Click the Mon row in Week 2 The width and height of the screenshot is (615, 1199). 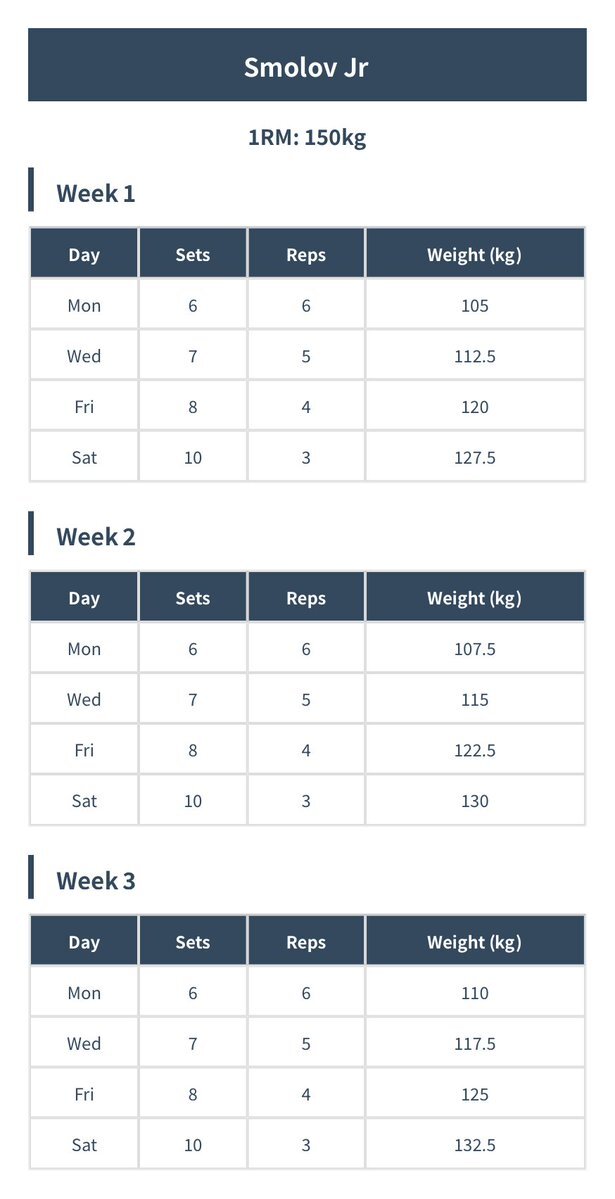tap(308, 648)
